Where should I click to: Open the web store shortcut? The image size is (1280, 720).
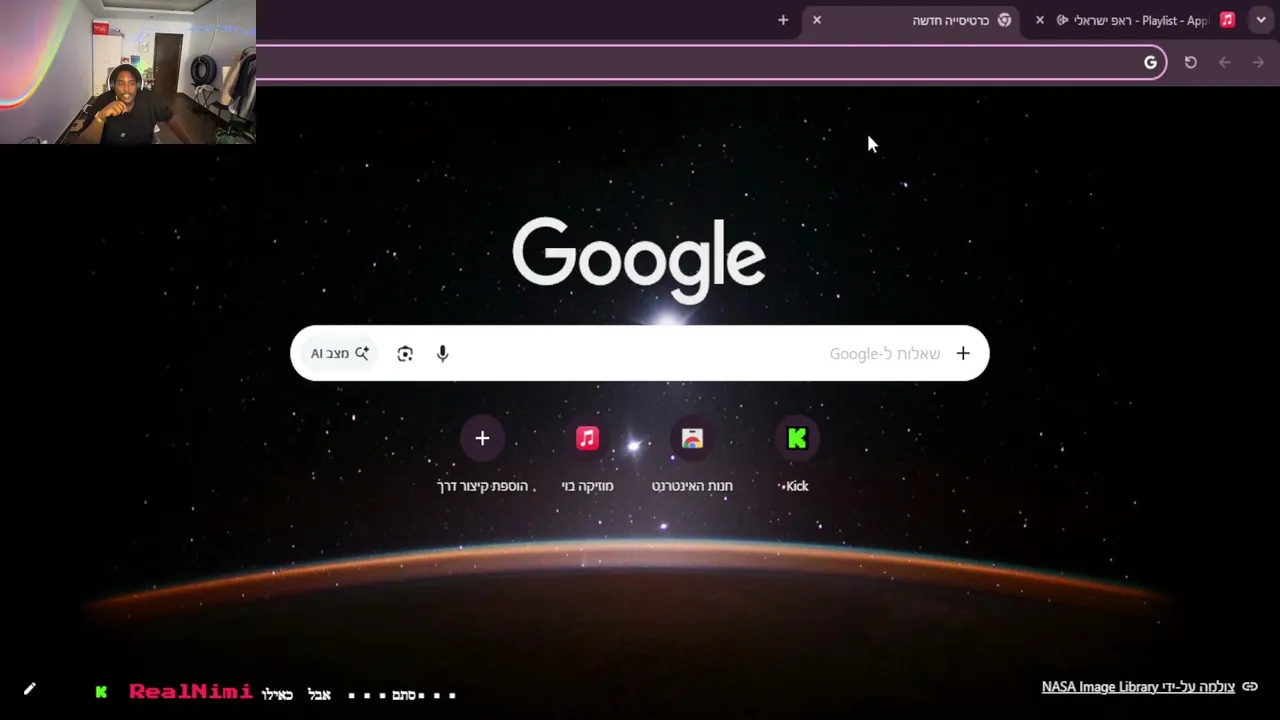point(692,438)
